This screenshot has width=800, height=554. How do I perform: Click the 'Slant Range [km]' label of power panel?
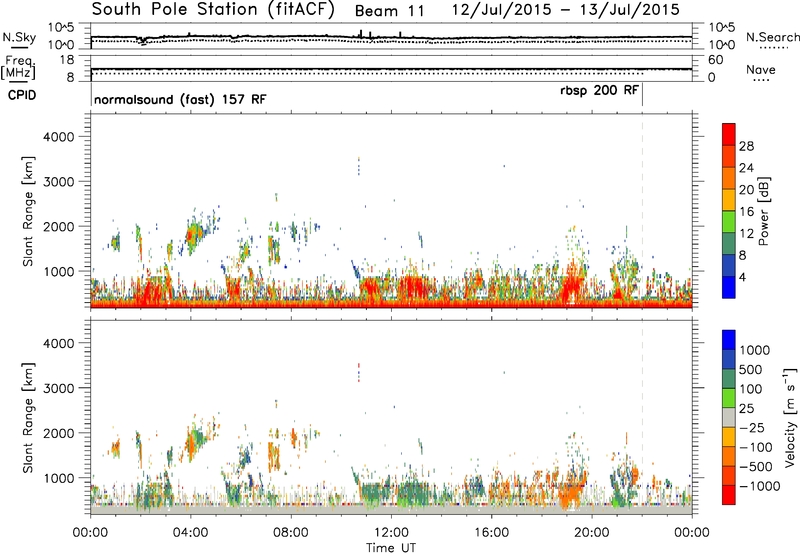(28, 211)
